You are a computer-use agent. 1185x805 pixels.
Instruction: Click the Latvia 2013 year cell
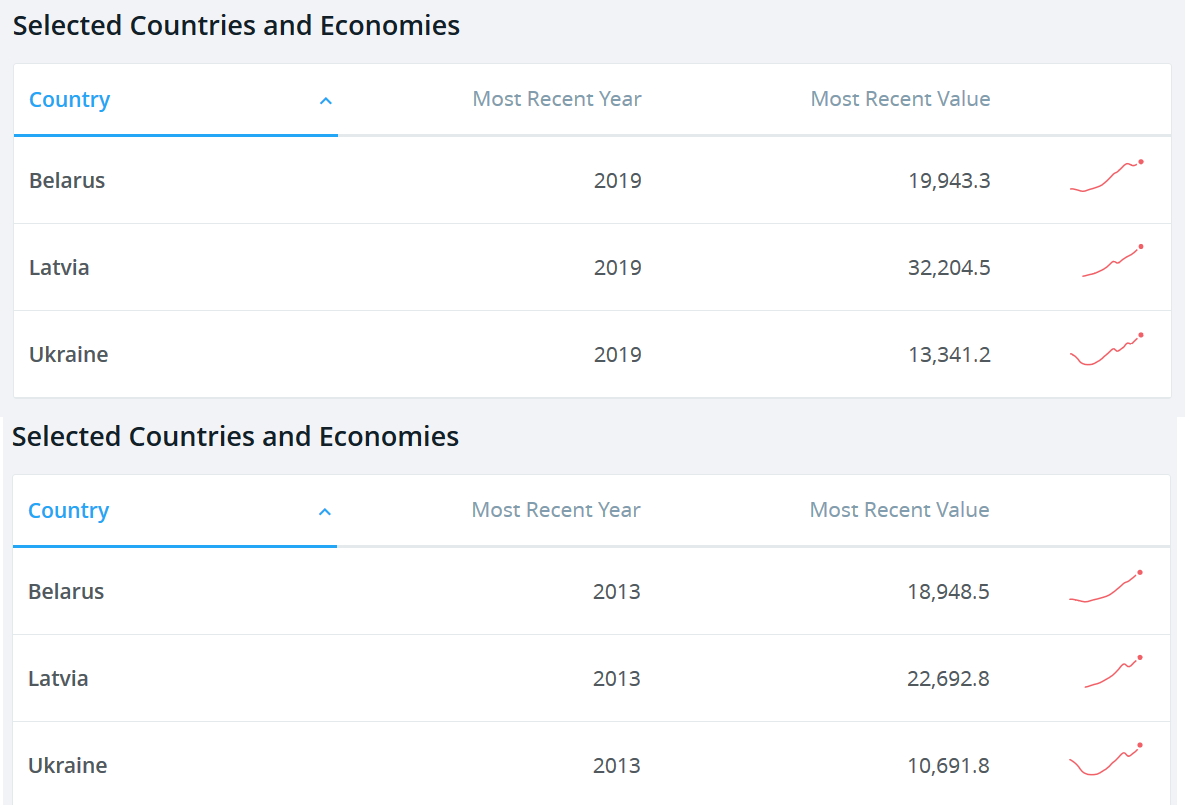tap(617, 679)
